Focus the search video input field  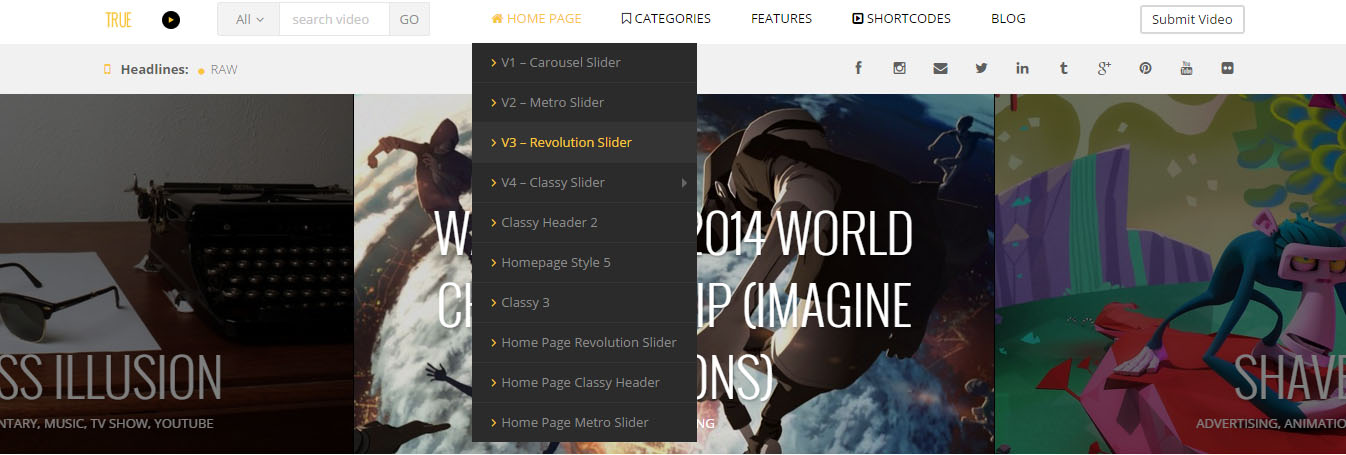click(x=334, y=19)
